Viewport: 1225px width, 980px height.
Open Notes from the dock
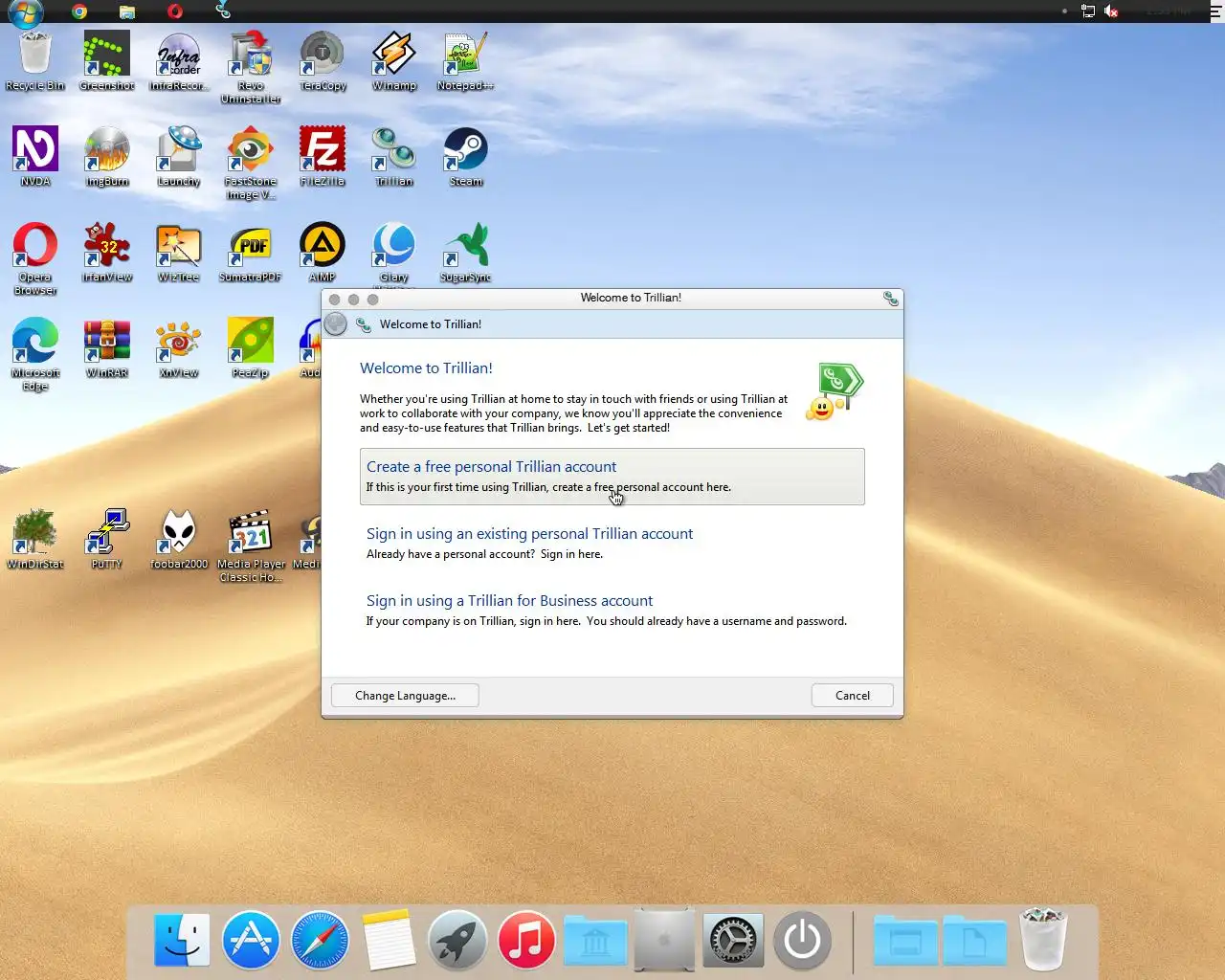coord(389,940)
